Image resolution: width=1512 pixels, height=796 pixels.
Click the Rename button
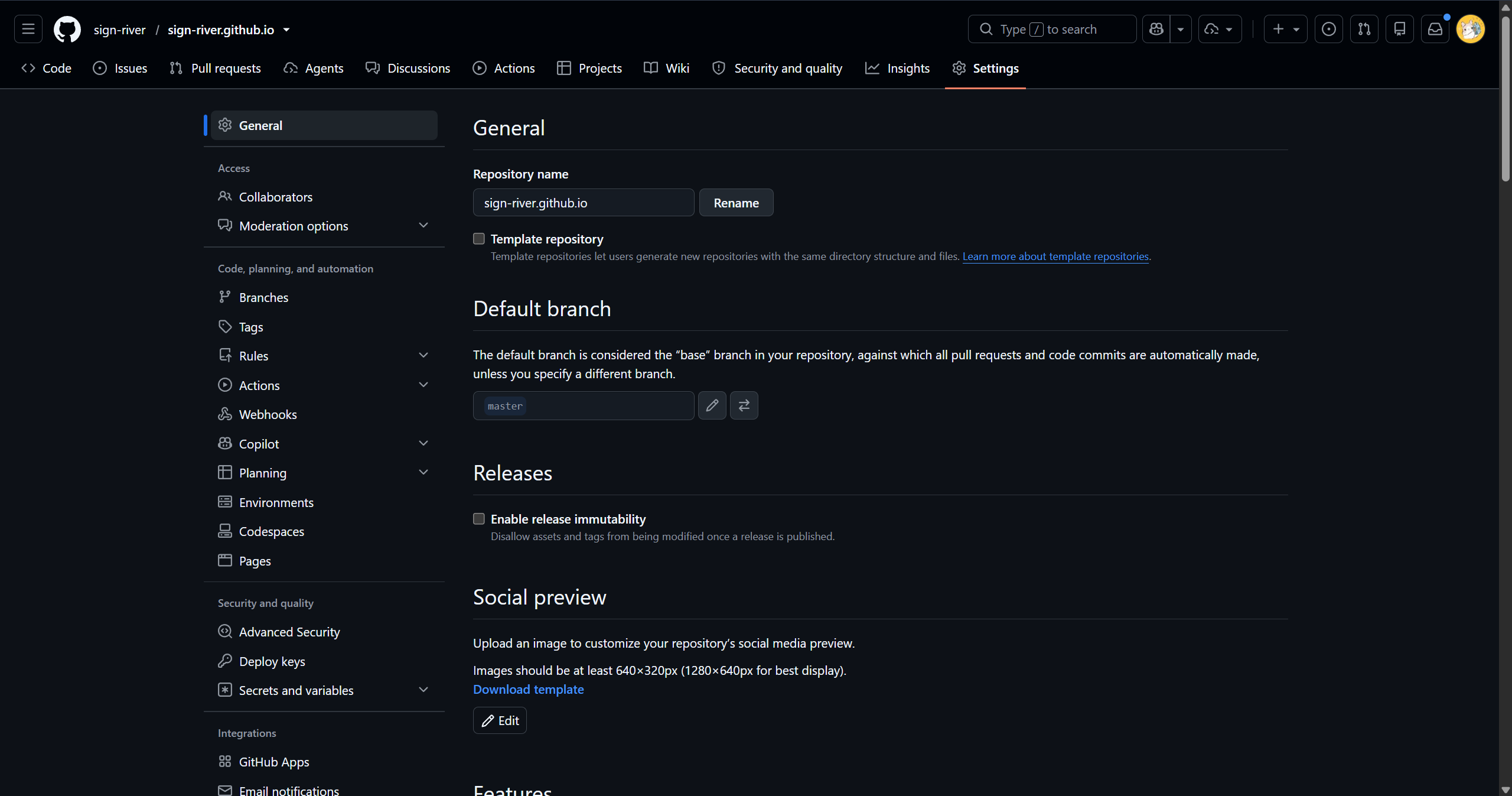737,203
